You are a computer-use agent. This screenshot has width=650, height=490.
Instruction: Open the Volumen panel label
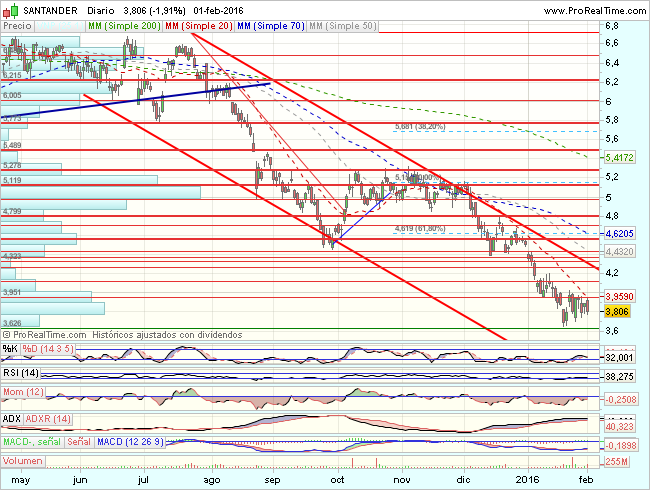[23, 461]
